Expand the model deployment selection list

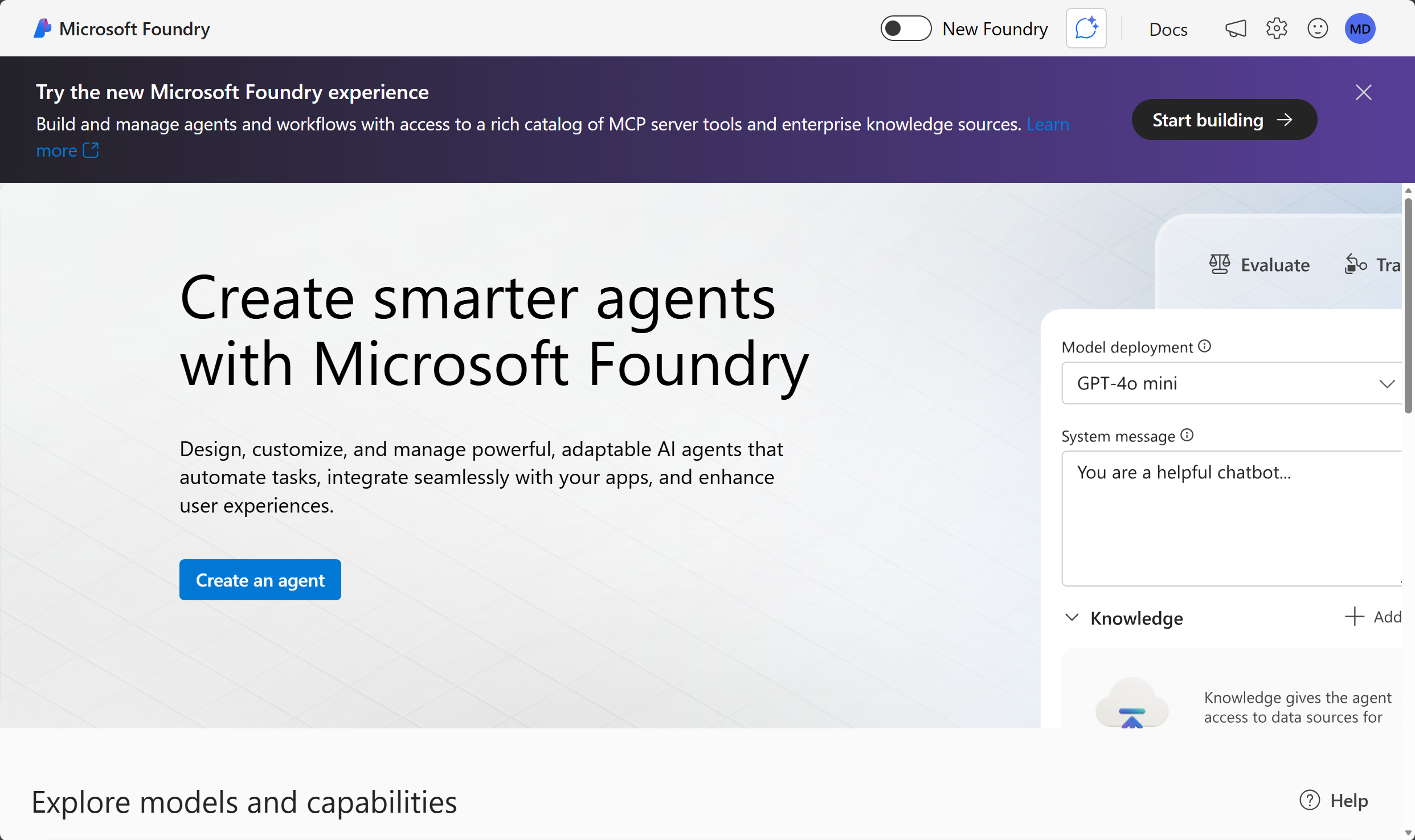[1387, 383]
